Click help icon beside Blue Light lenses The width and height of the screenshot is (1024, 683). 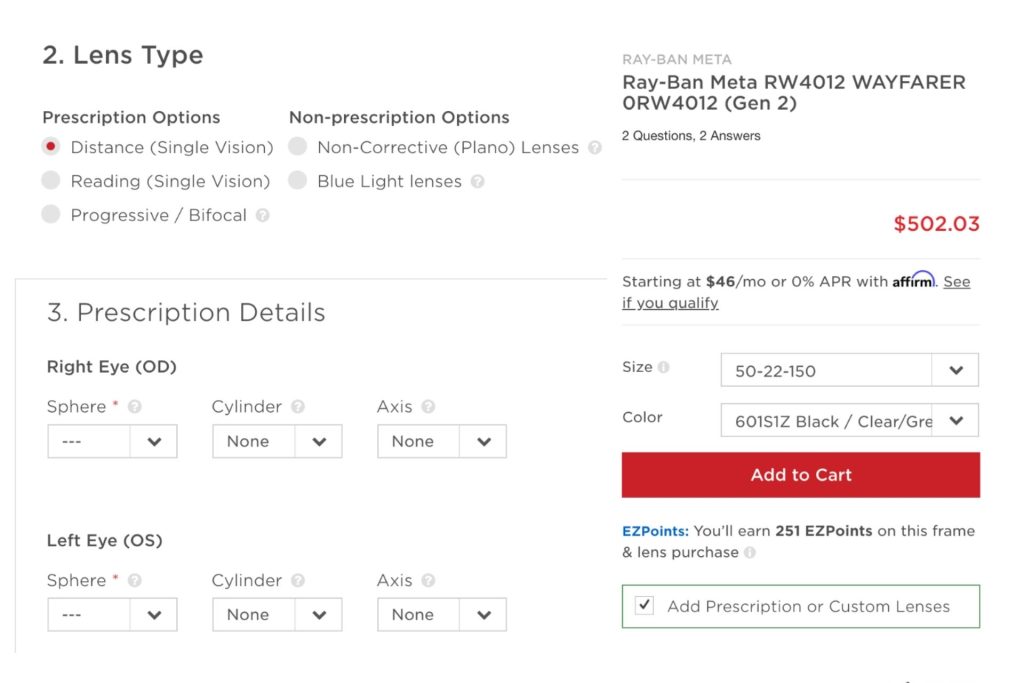pyautogui.click(x=477, y=182)
